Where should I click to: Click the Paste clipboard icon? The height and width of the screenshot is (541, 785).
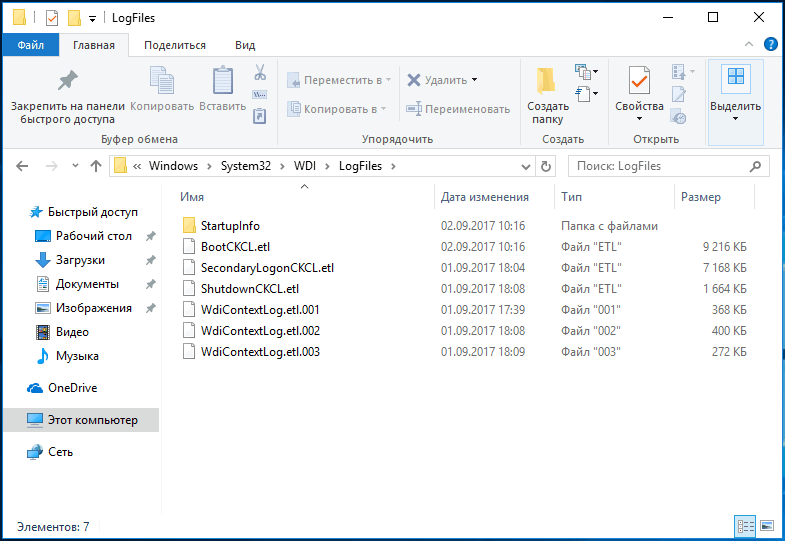tap(223, 80)
